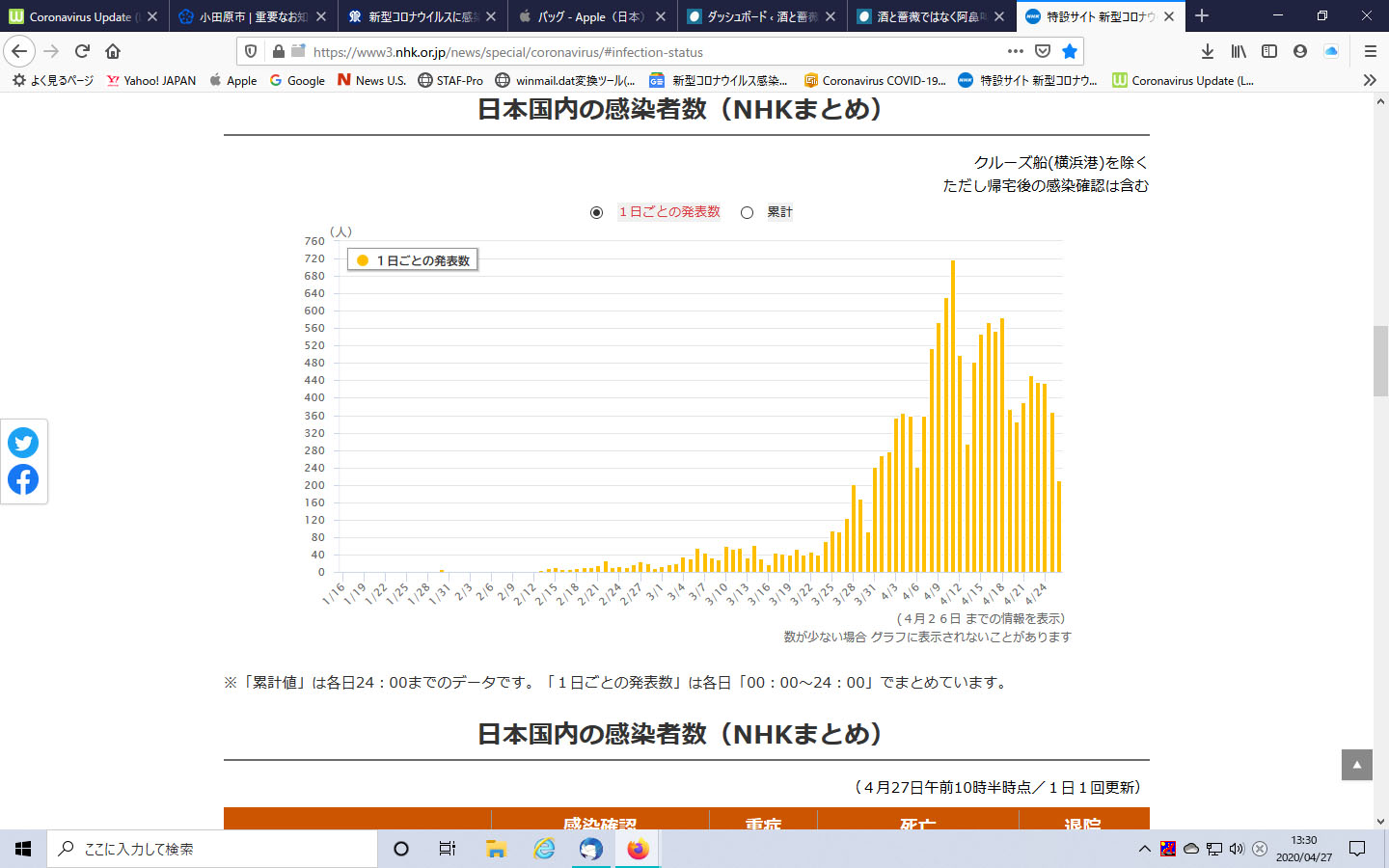Open the Library bookshelf icon
Screen dimensions: 1389x868
1239,51
